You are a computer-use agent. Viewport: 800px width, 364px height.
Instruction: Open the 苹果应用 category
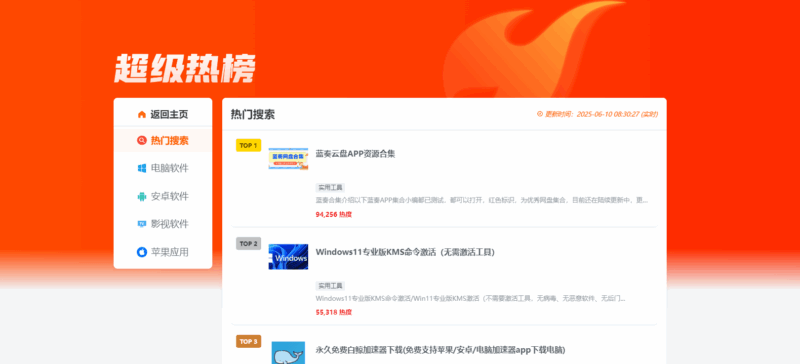pos(163,252)
